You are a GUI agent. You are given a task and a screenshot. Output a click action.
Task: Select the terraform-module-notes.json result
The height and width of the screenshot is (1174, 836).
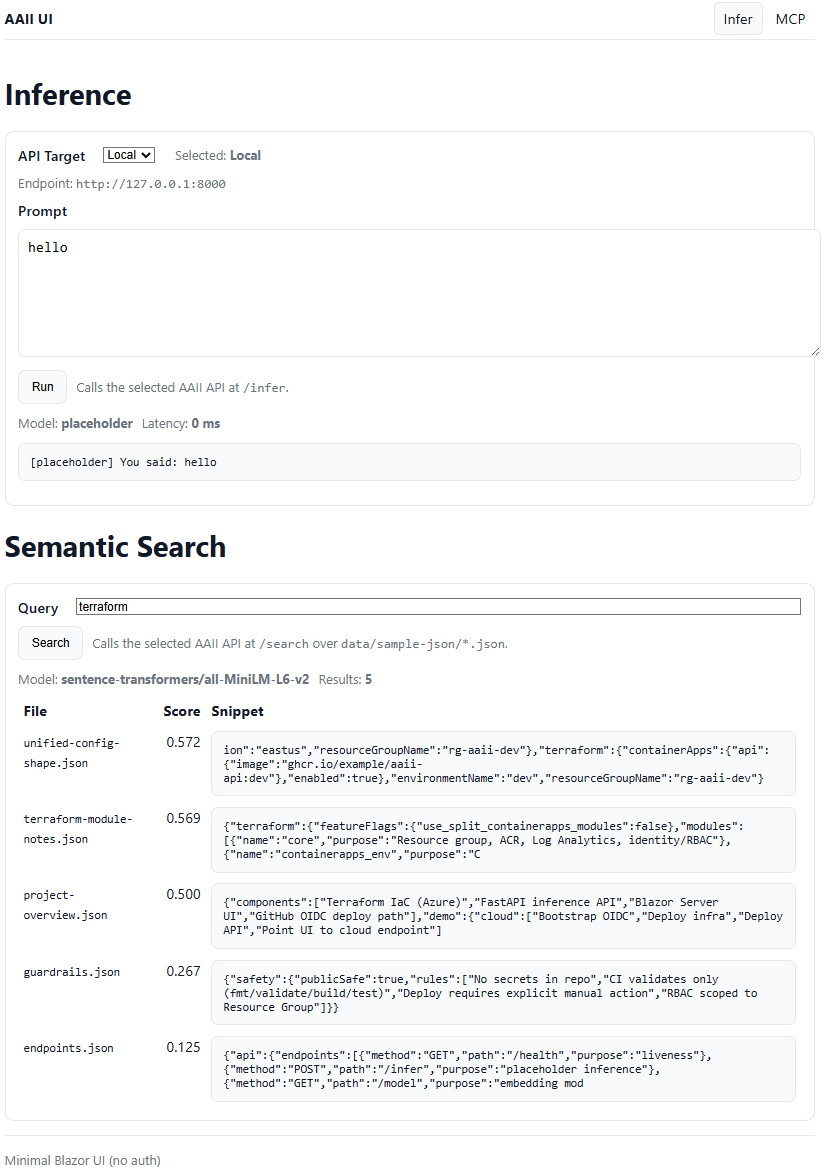(x=77, y=828)
